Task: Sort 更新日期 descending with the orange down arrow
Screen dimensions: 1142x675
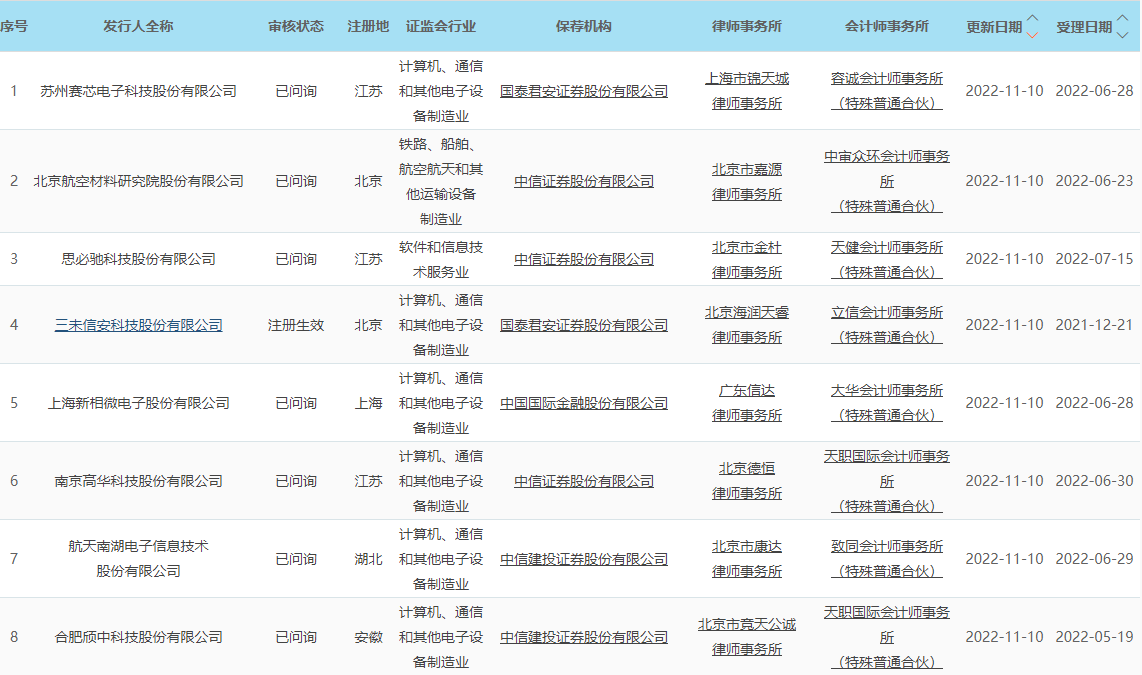Action: click(1032, 35)
